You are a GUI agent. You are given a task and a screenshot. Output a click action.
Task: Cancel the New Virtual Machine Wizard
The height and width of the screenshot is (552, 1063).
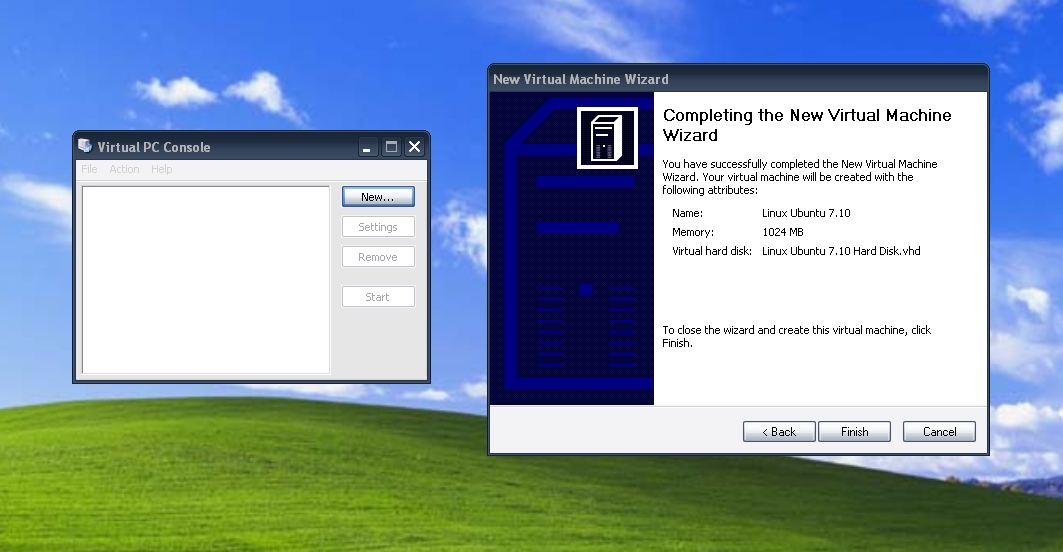point(939,432)
